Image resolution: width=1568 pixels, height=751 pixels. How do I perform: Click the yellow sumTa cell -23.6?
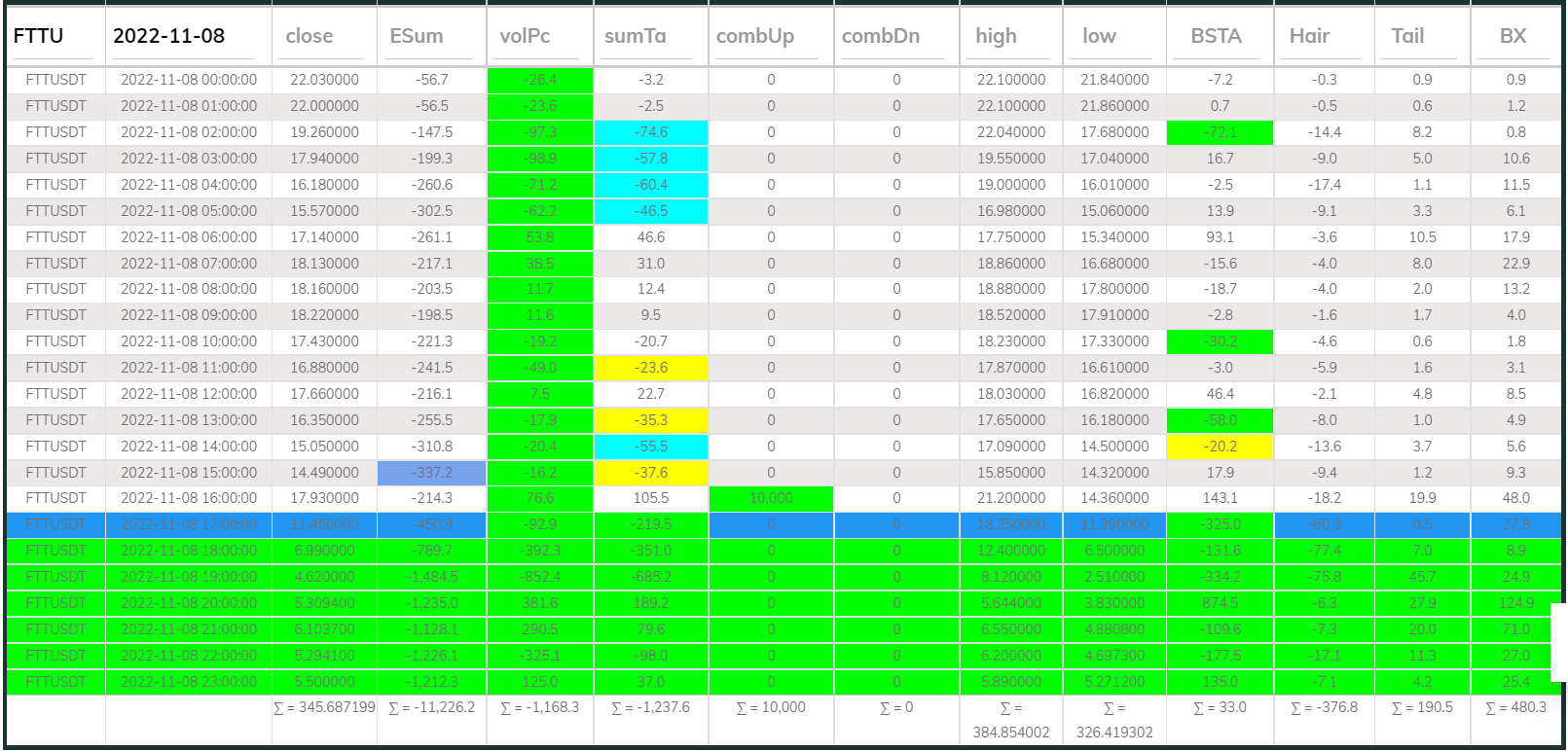point(651,368)
